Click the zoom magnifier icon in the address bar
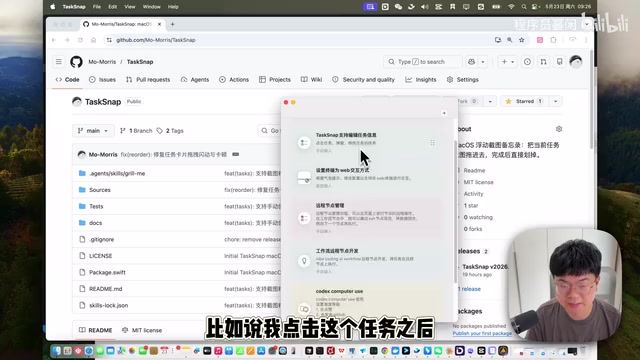This screenshot has width=640, height=360. pos(510,40)
